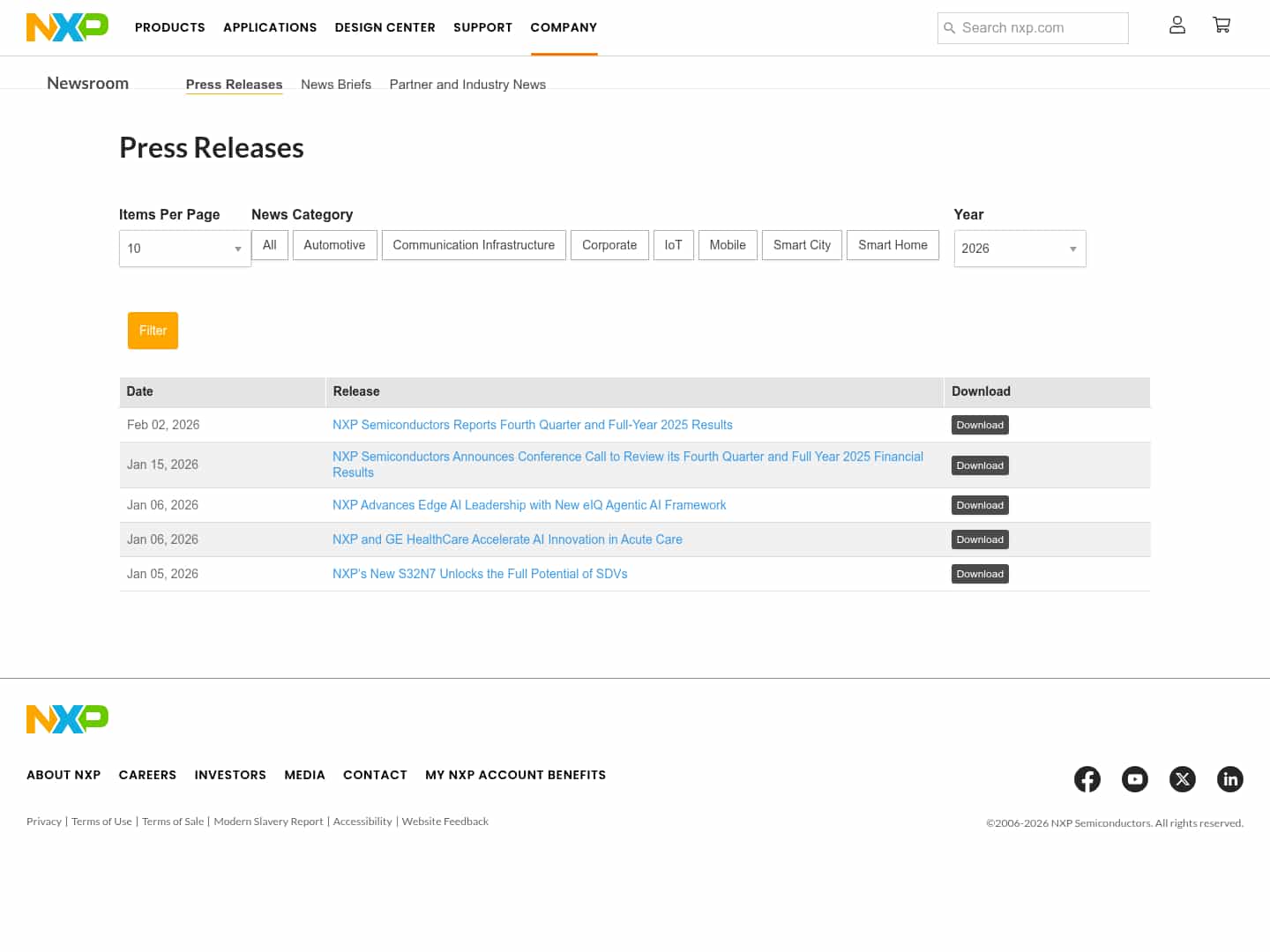The height and width of the screenshot is (952, 1270).
Task: Enable the Smart Home category filter
Action: coord(893,245)
